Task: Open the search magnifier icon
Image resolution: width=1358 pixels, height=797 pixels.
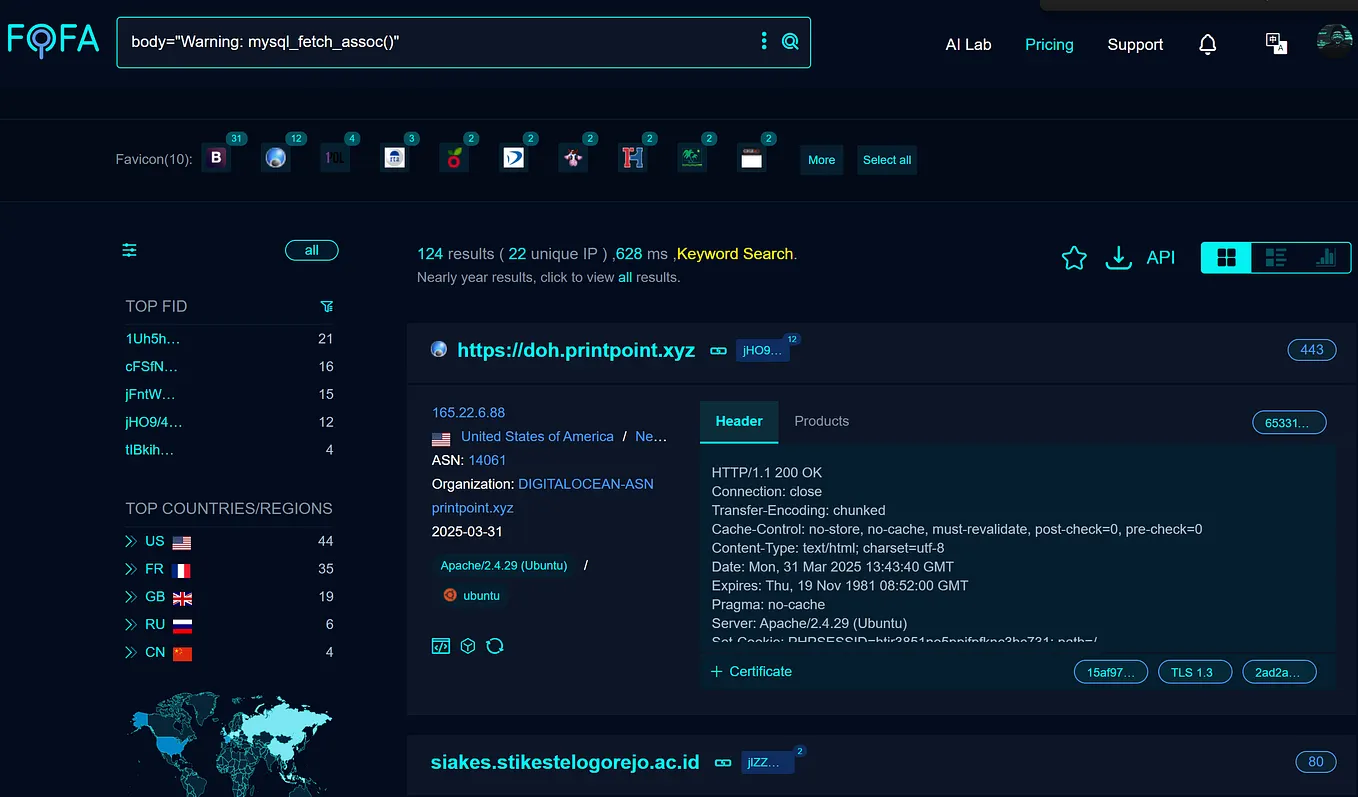Action: 789,42
